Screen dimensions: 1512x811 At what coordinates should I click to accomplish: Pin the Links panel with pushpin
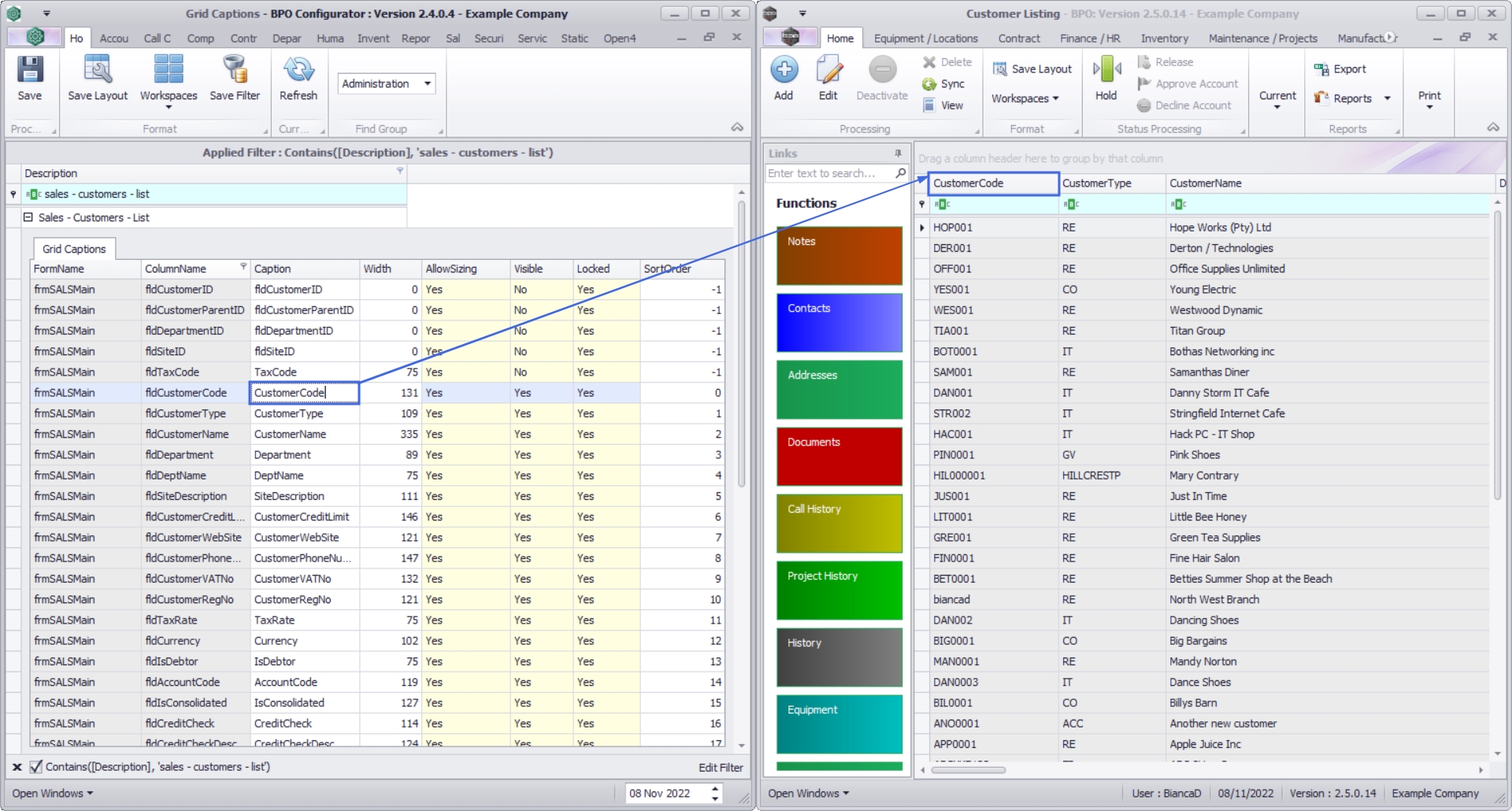[x=898, y=154]
